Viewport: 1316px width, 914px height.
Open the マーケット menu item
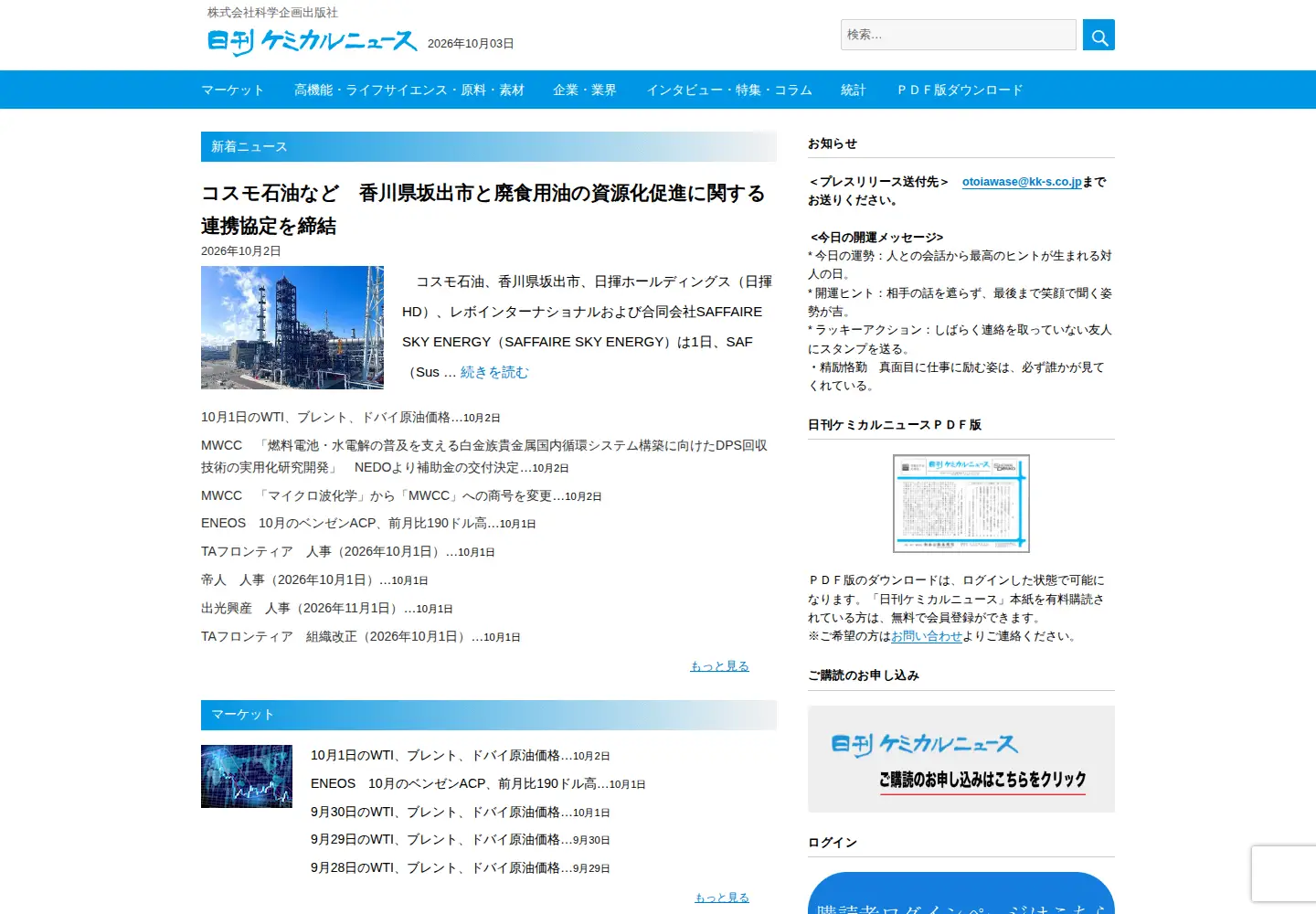[233, 90]
